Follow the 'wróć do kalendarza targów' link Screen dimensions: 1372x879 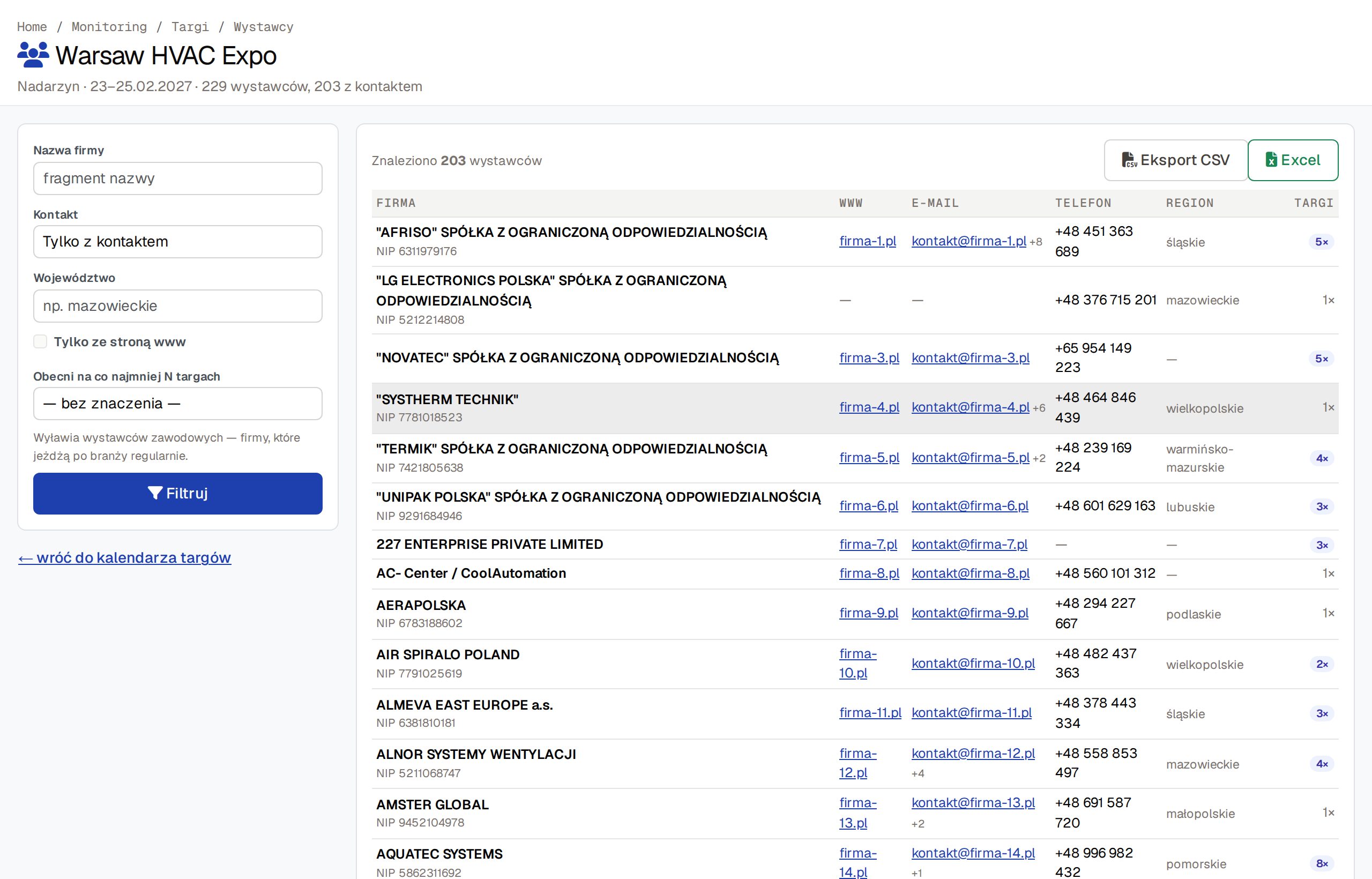124,557
